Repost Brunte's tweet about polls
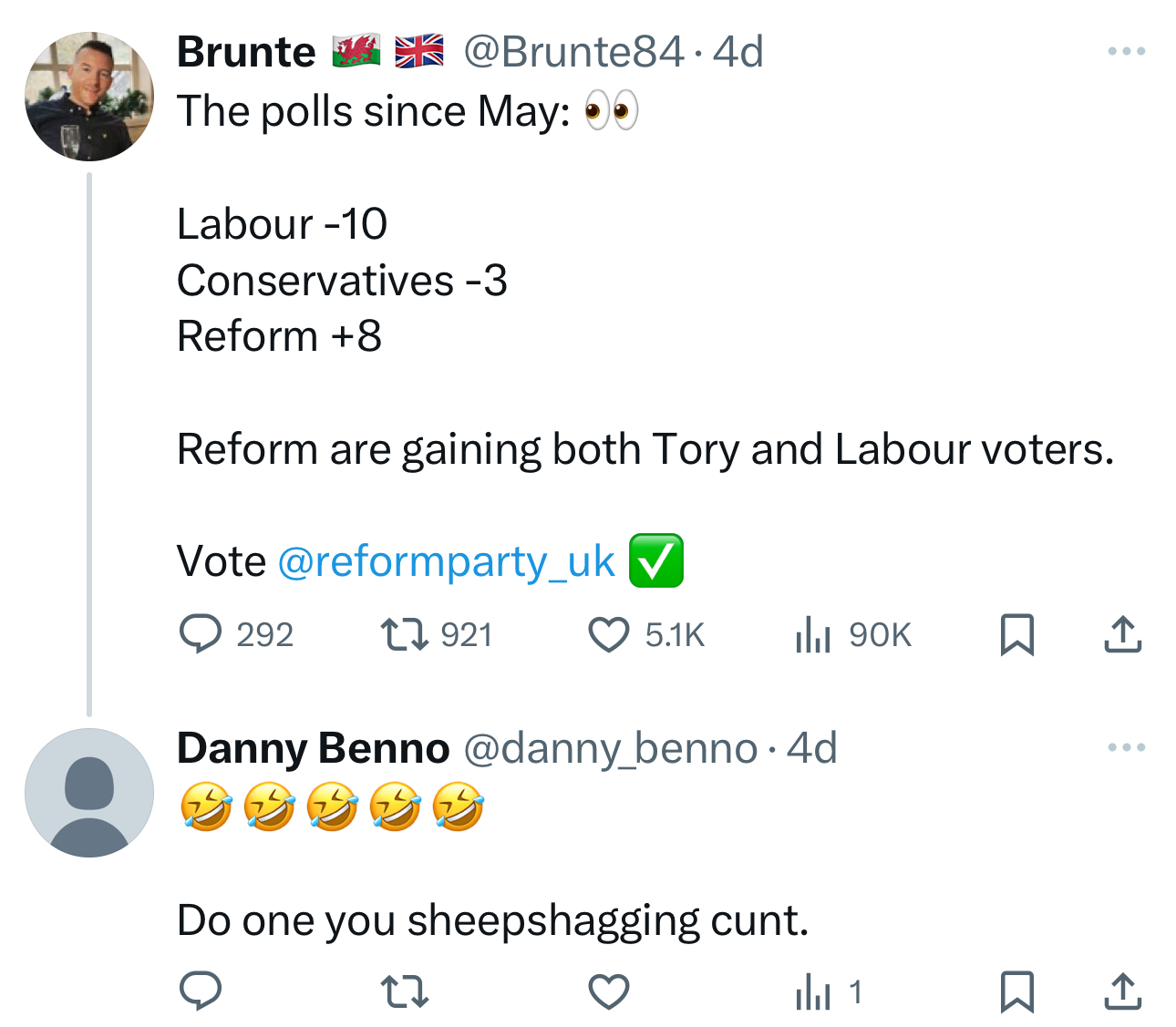The image size is (1176, 1027). (x=404, y=635)
